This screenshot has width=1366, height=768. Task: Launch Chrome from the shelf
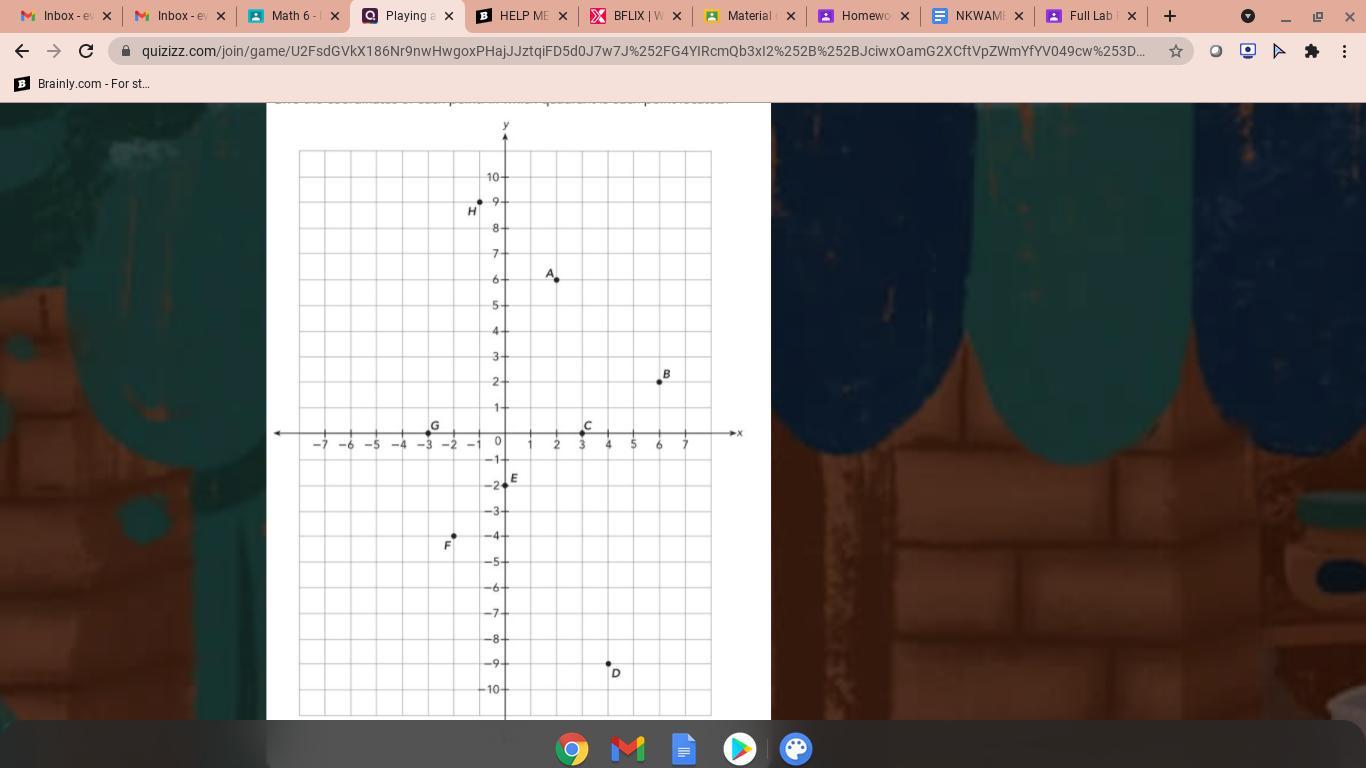coord(572,749)
